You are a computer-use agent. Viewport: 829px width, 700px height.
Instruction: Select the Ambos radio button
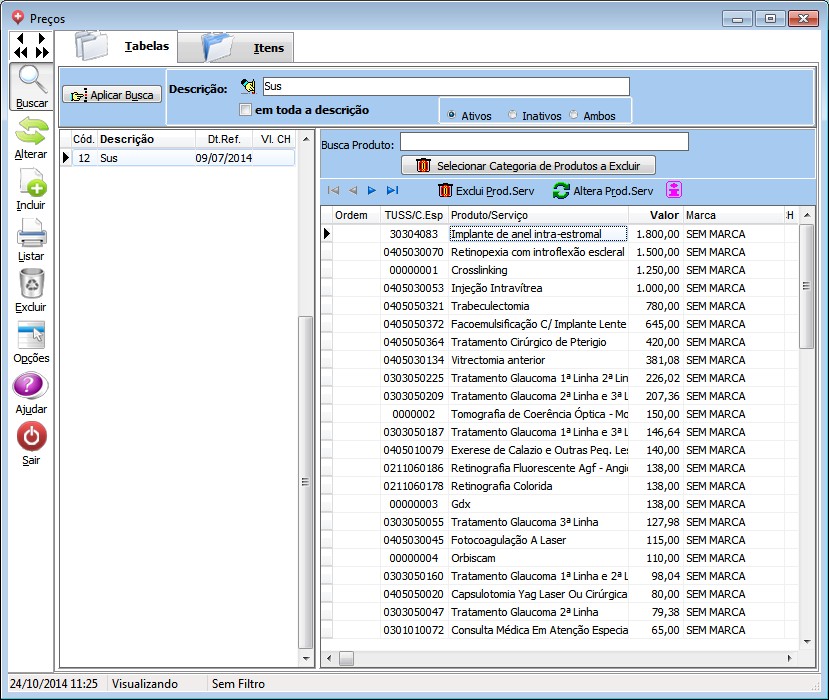(x=574, y=116)
